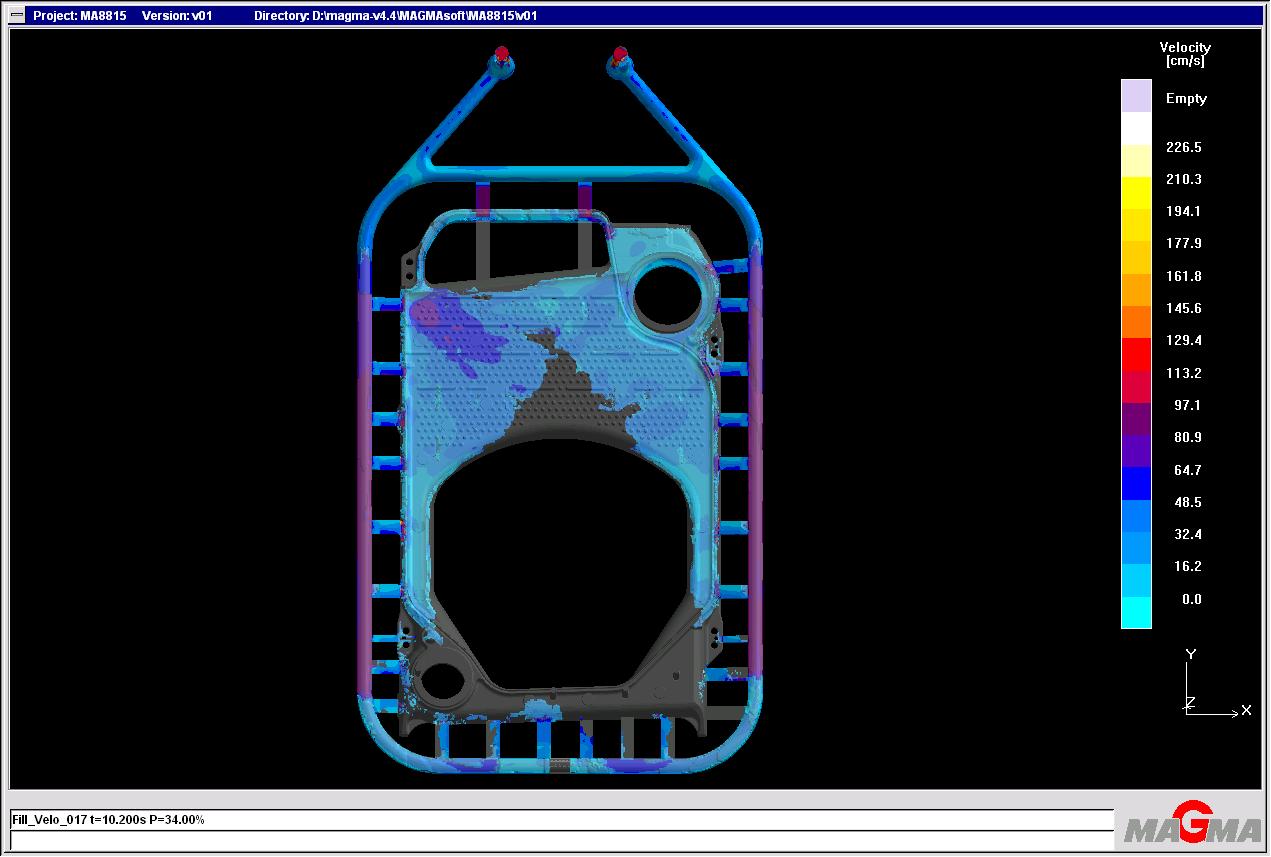This screenshot has height=857, width=1271.
Task: Click the 145.6 legend value
Action: pyautogui.click(x=1184, y=308)
